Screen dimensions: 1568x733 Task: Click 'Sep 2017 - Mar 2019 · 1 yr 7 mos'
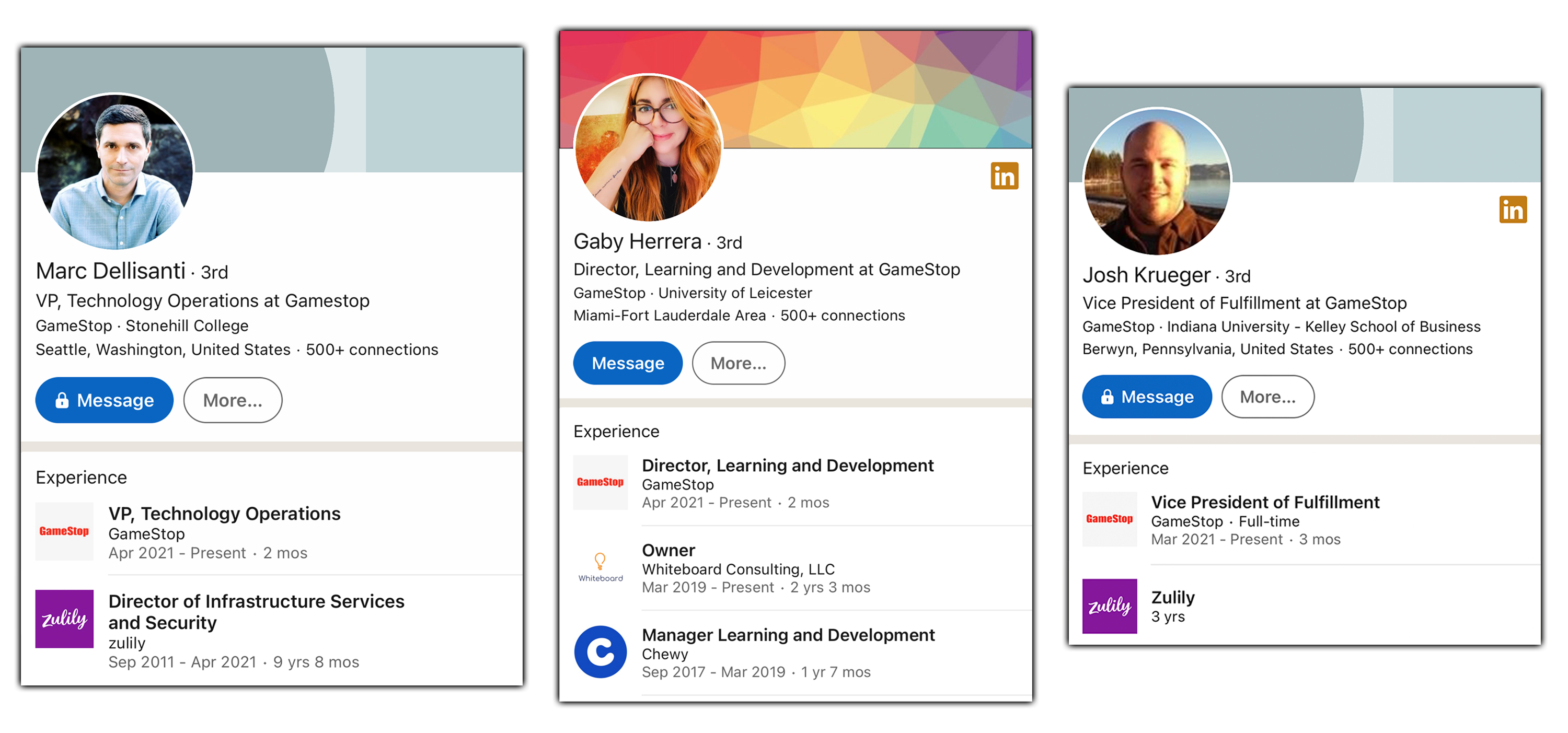(x=756, y=671)
